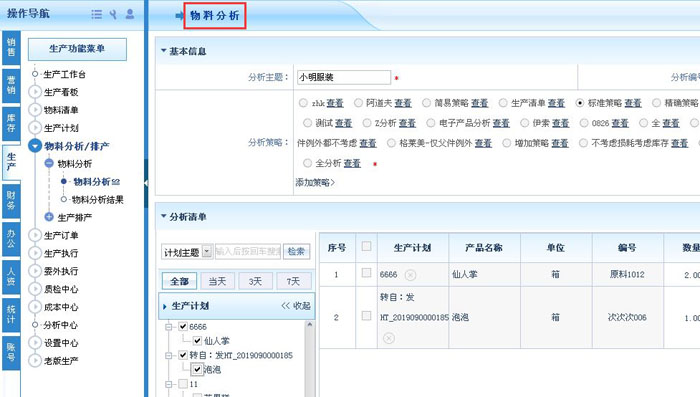700x397 pixels.
Task: Click the list view icon in navigation header
Action: [96, 14]
